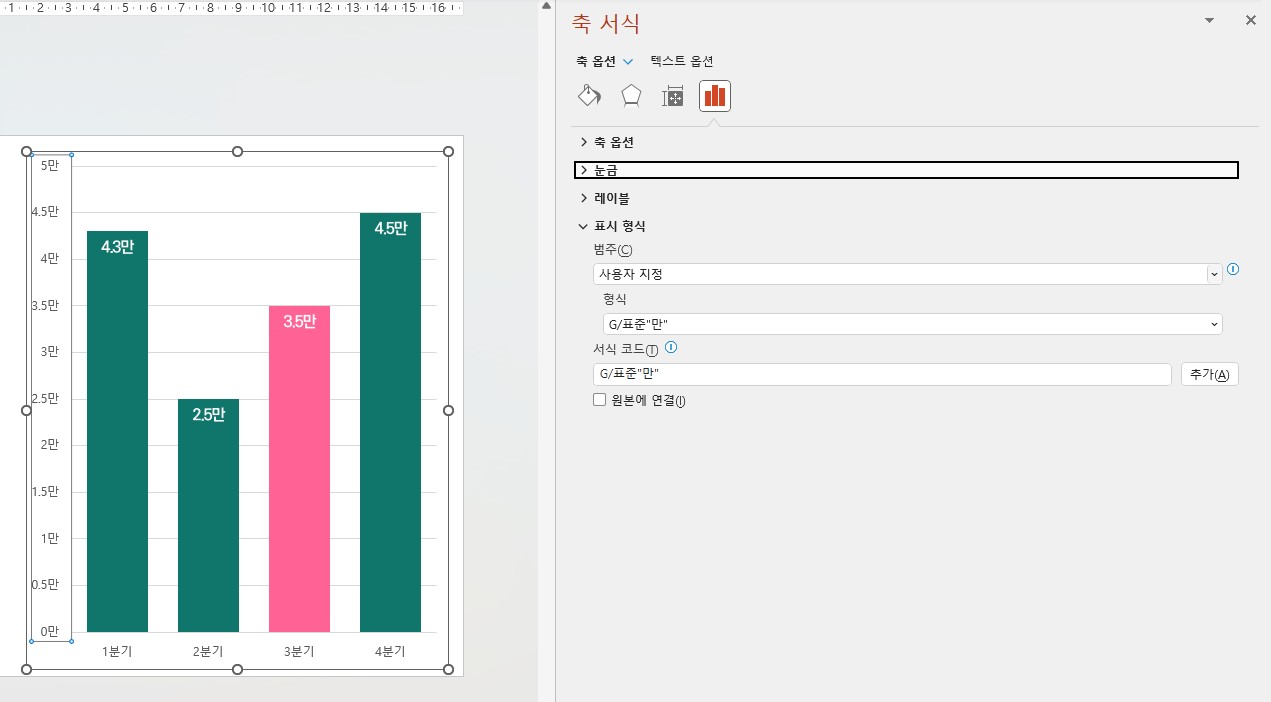The height and width of the screenshot is (702, 1271).
Task: Select the Axis Options bar chart icon
Action: coord(715,96)
